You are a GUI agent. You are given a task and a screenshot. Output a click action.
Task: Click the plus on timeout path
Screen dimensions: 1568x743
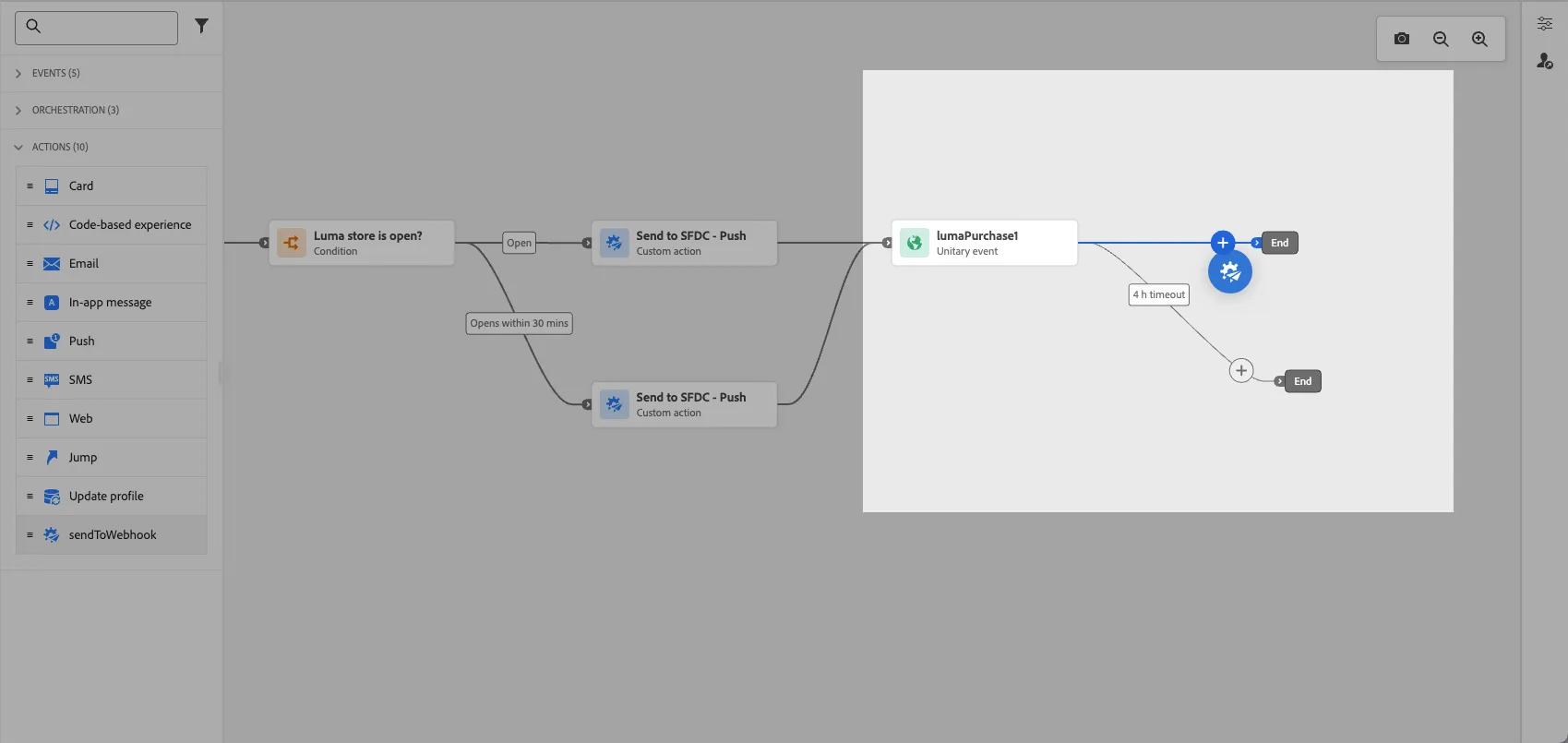1241,370
